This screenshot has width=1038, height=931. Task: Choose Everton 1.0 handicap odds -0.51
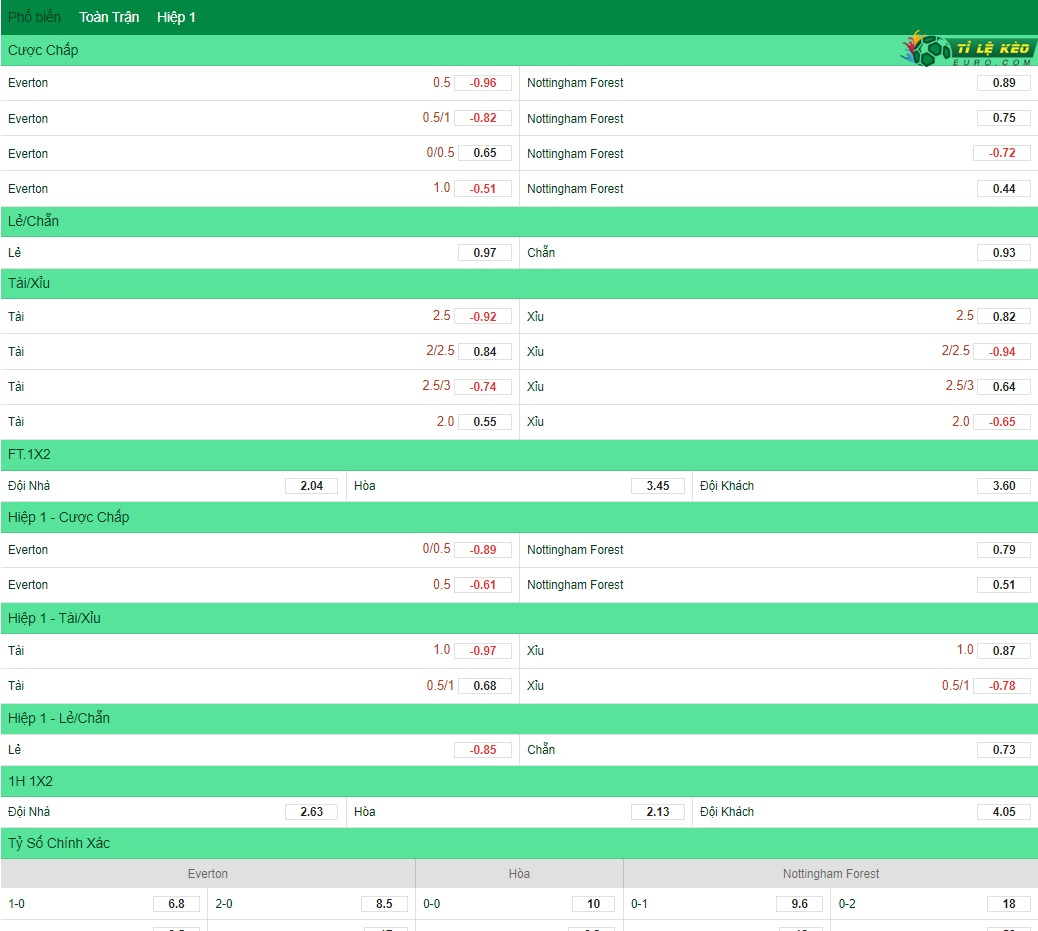[x=483, y=189]
